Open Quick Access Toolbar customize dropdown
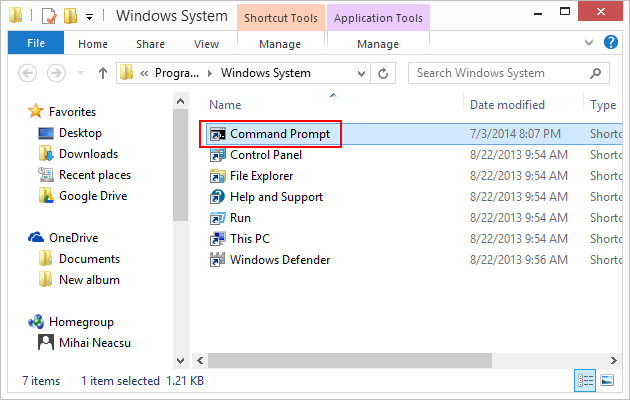630x400 pixels. click(90, 16)
